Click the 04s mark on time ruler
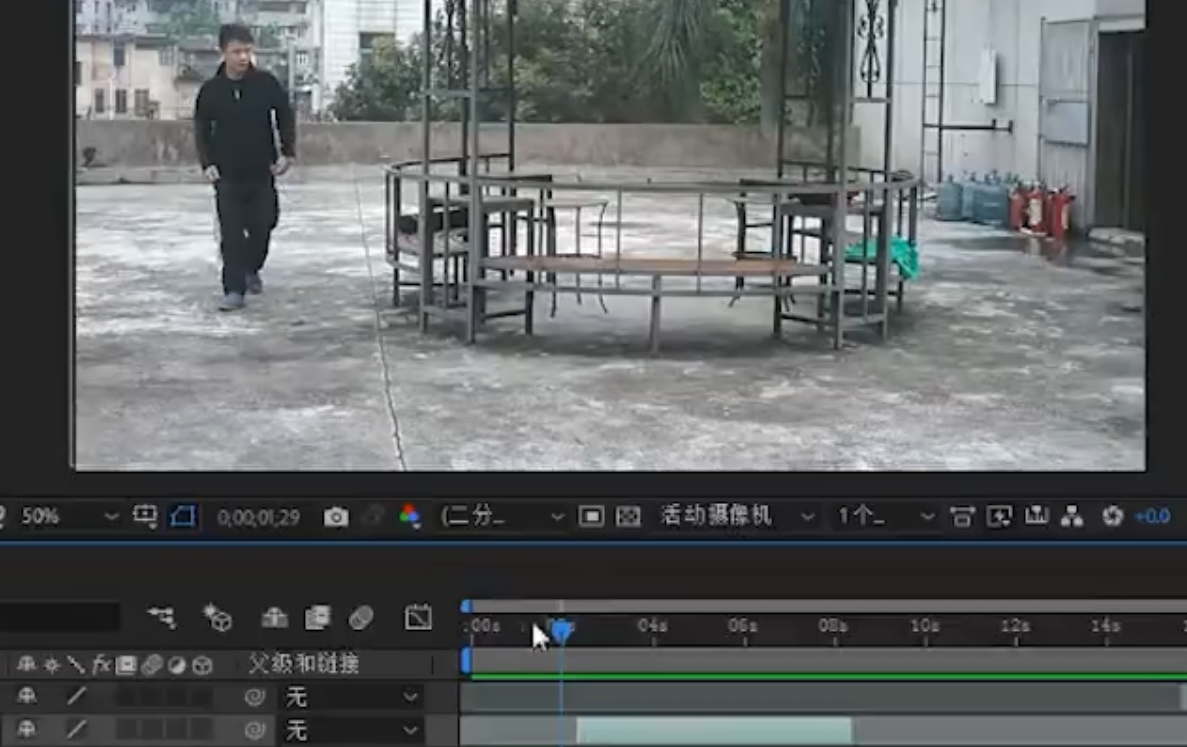 pyautogui.click(x=652, y=626)
